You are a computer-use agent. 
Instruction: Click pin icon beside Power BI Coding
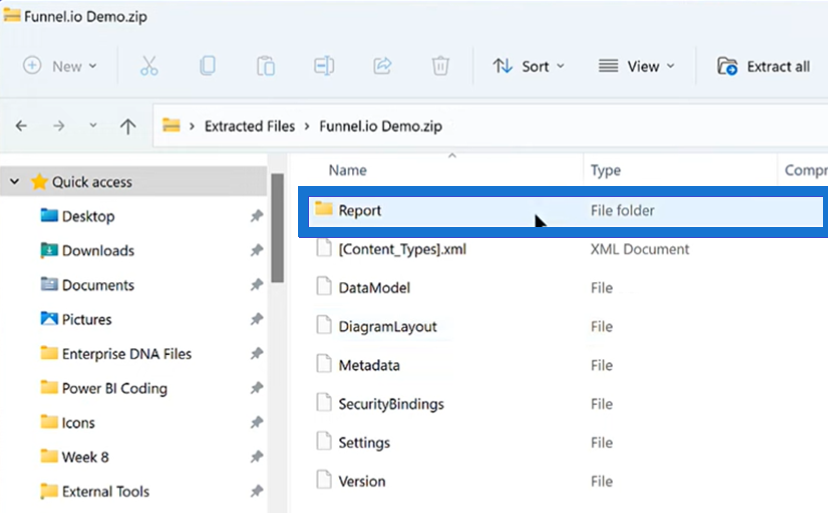pos(257,388)
